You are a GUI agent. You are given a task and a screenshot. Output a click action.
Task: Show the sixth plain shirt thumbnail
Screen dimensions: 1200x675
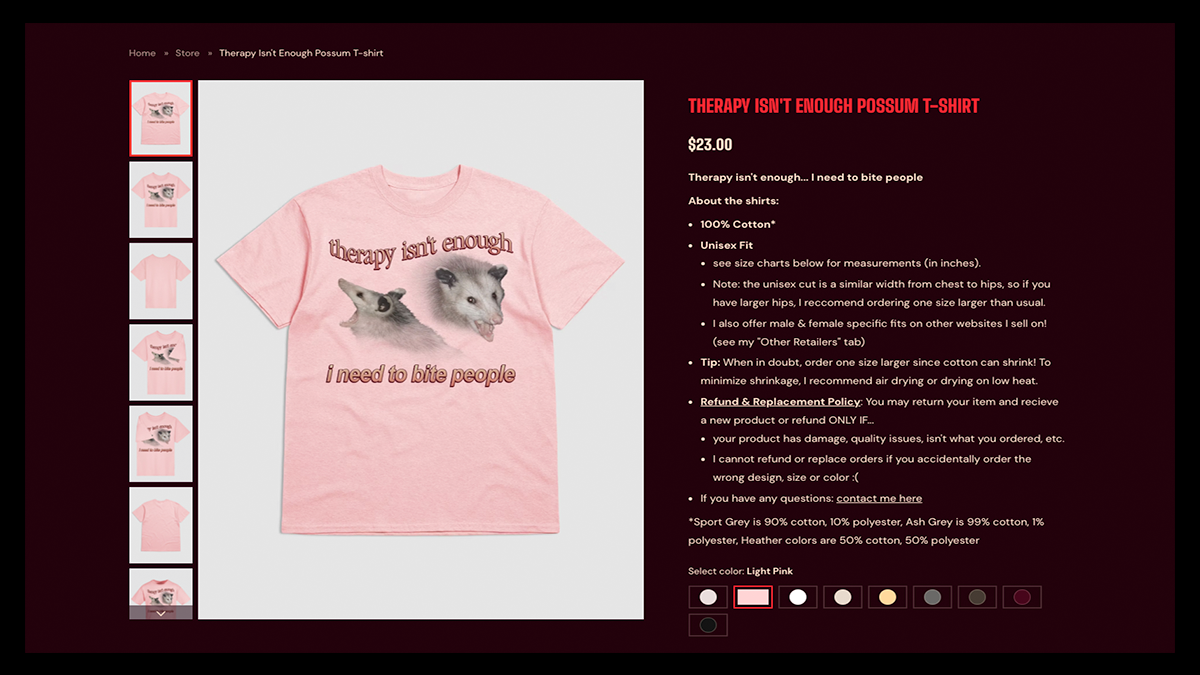click(161, 525)
